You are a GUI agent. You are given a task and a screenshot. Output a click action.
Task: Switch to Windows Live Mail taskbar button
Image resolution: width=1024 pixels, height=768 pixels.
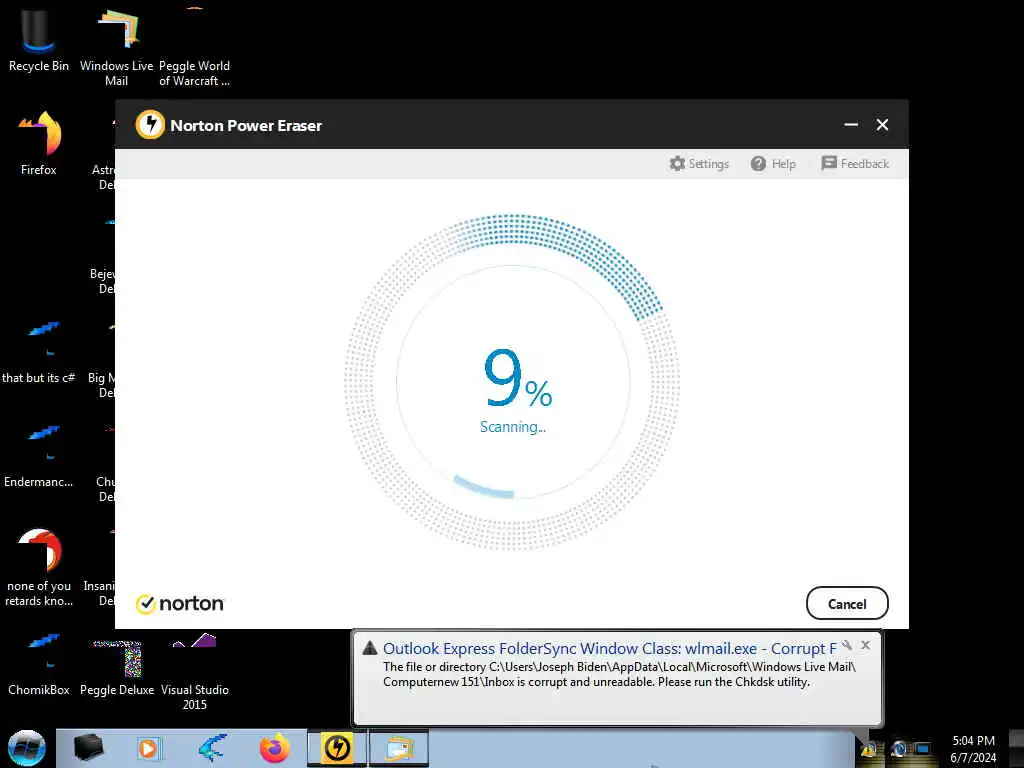[x=399, y=748]
